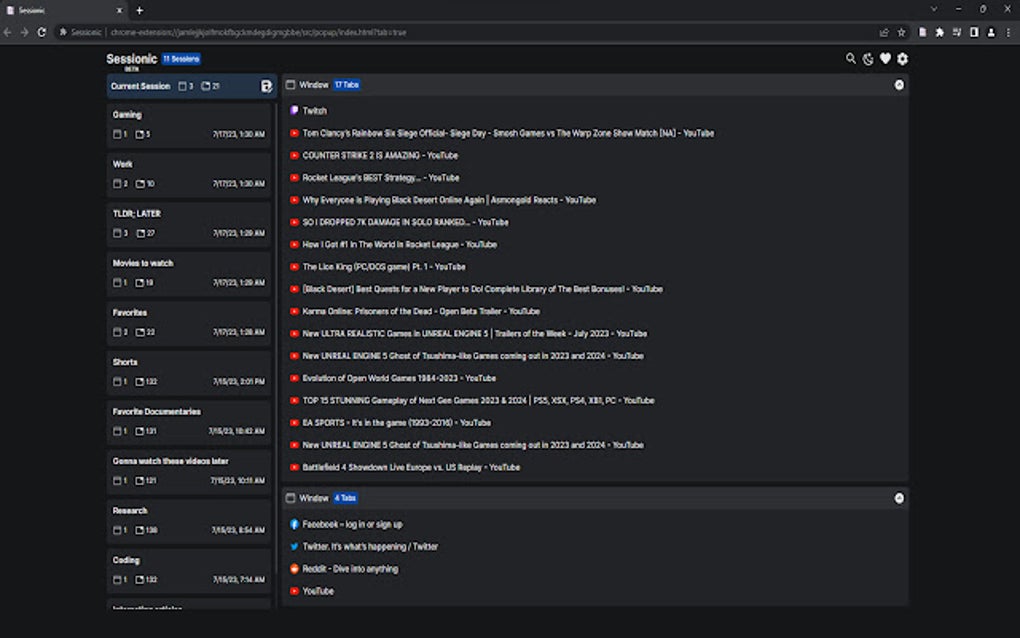Image resolution: width=1020 pixels, height=638 pixels.
Task: Open Chrome three-dot menu
Action: click(1008, 32)
